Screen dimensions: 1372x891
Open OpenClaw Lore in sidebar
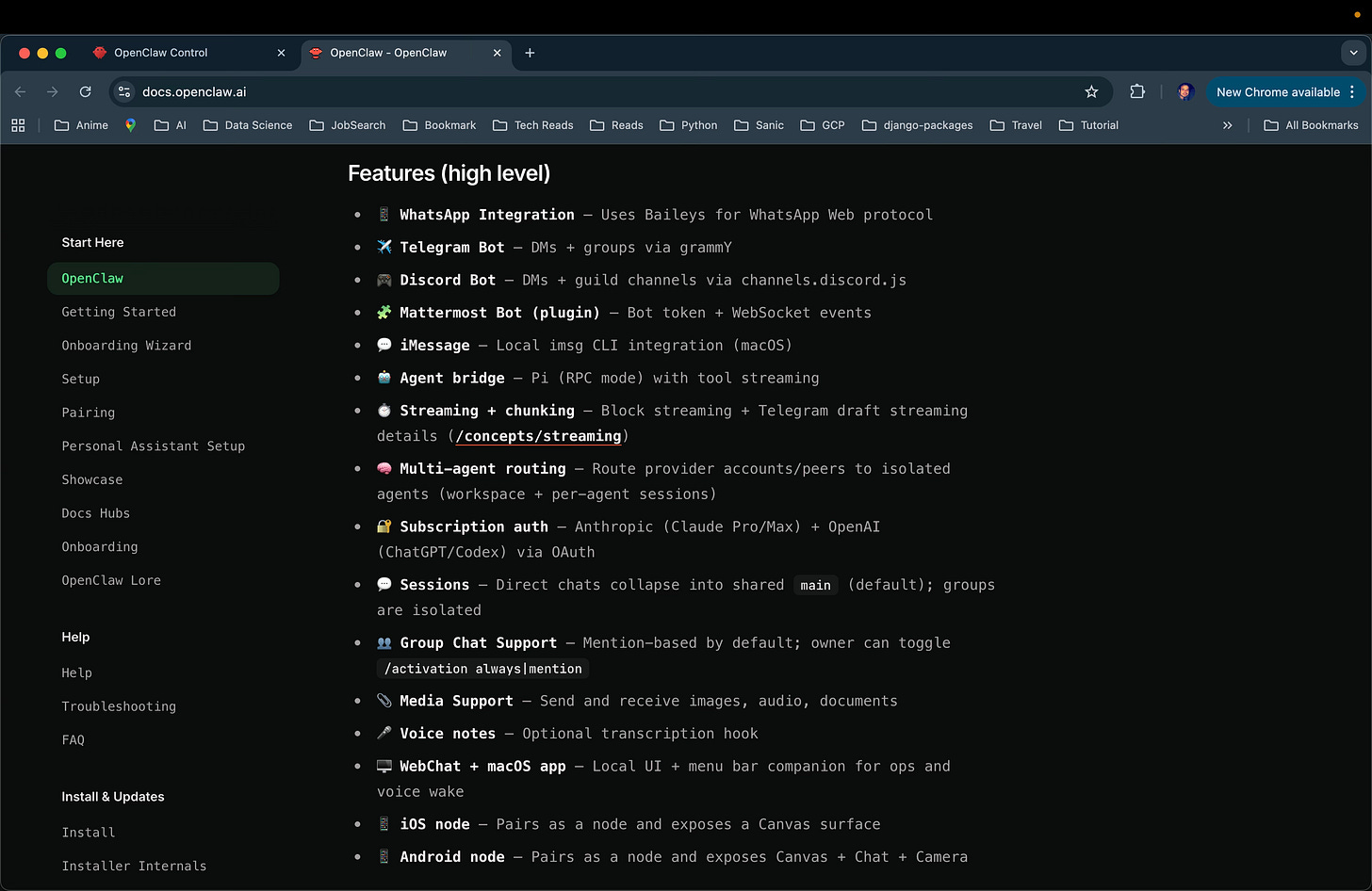pyautogui.click(x=111, y=580)
